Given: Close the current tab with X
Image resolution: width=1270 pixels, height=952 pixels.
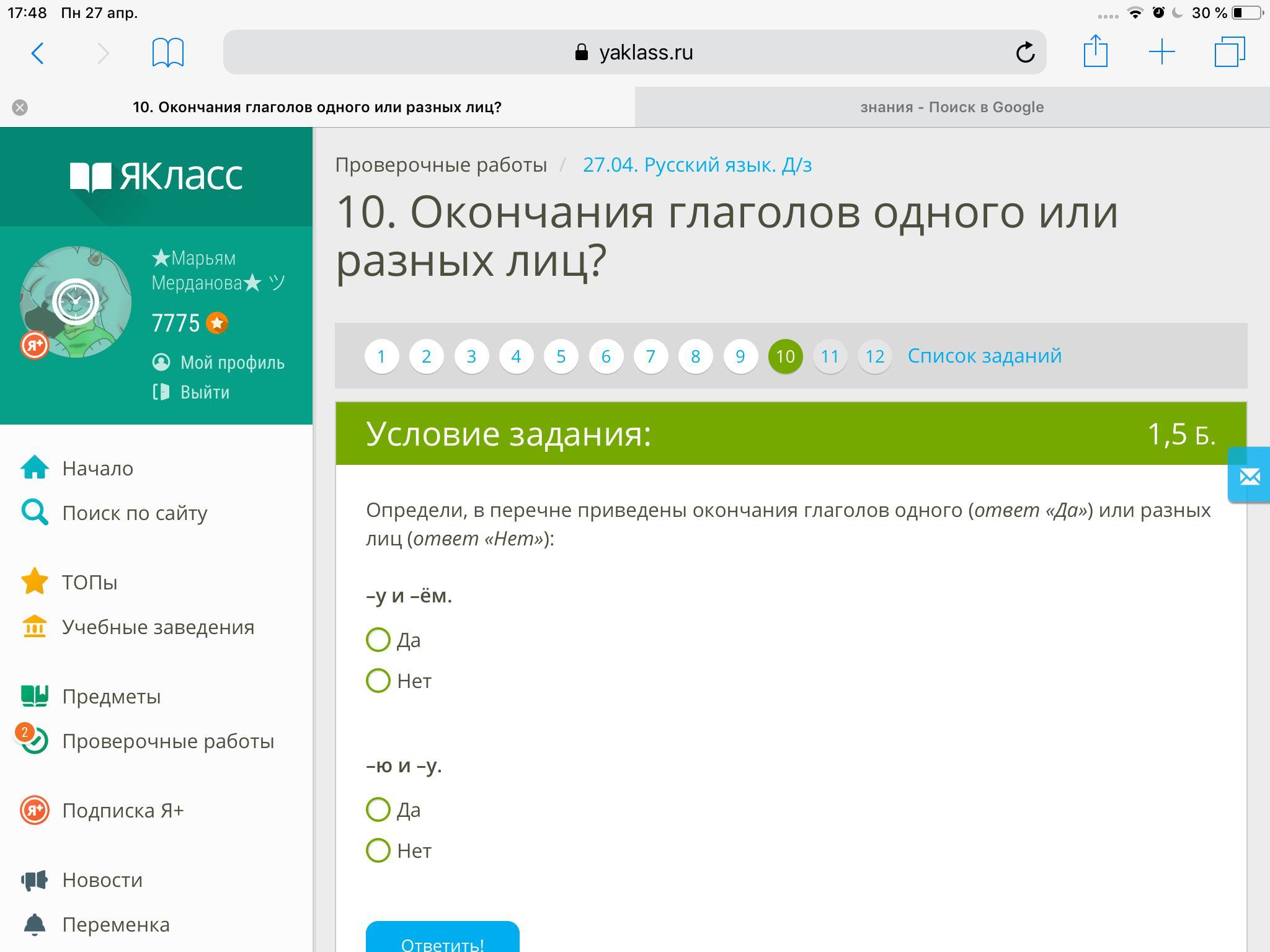Looking at the screenshot, I should (20, 108).
